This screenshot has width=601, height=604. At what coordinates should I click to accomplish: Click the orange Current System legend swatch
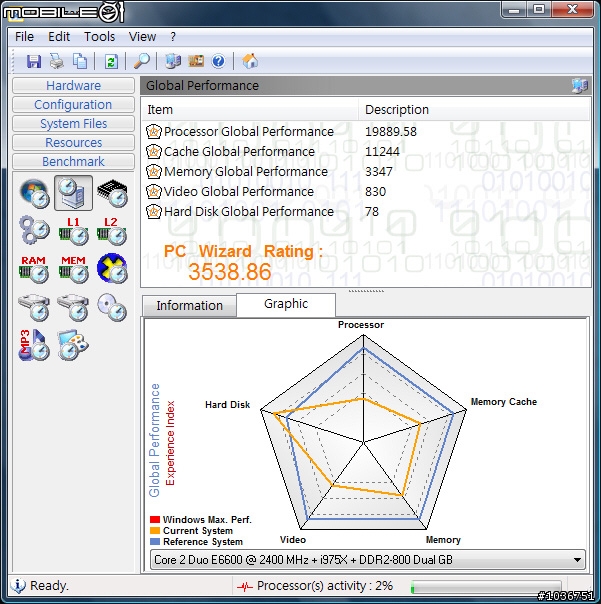coord(155,531)
